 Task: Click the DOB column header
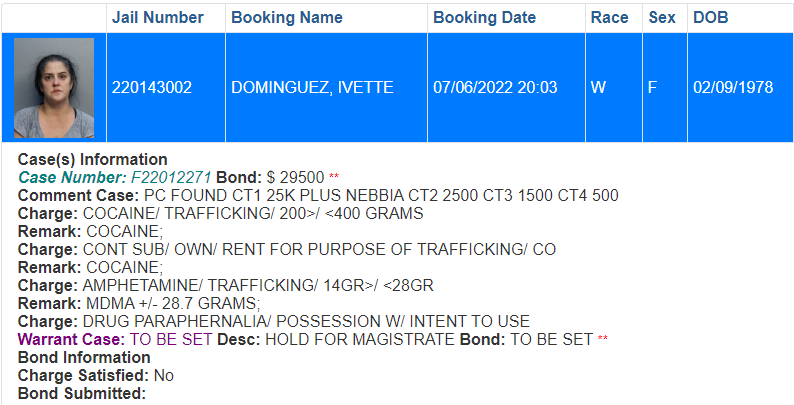pyautogui.click(x=710, y=17)
